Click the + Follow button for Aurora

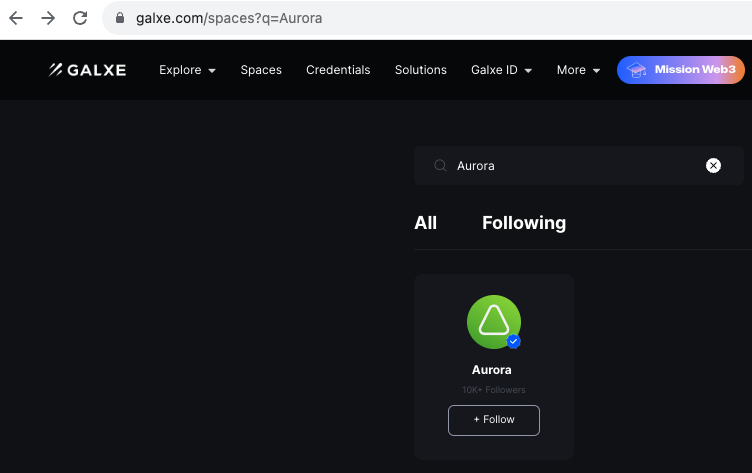pyautogui.click(x=494, y=420)
